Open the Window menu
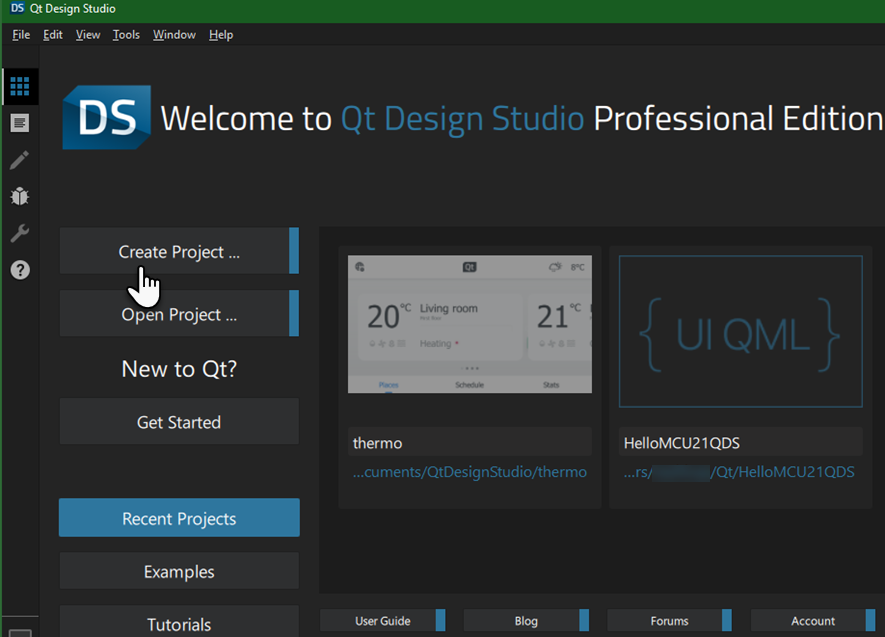885x637 pixels. pyautogui.click(x=174, y=35)
